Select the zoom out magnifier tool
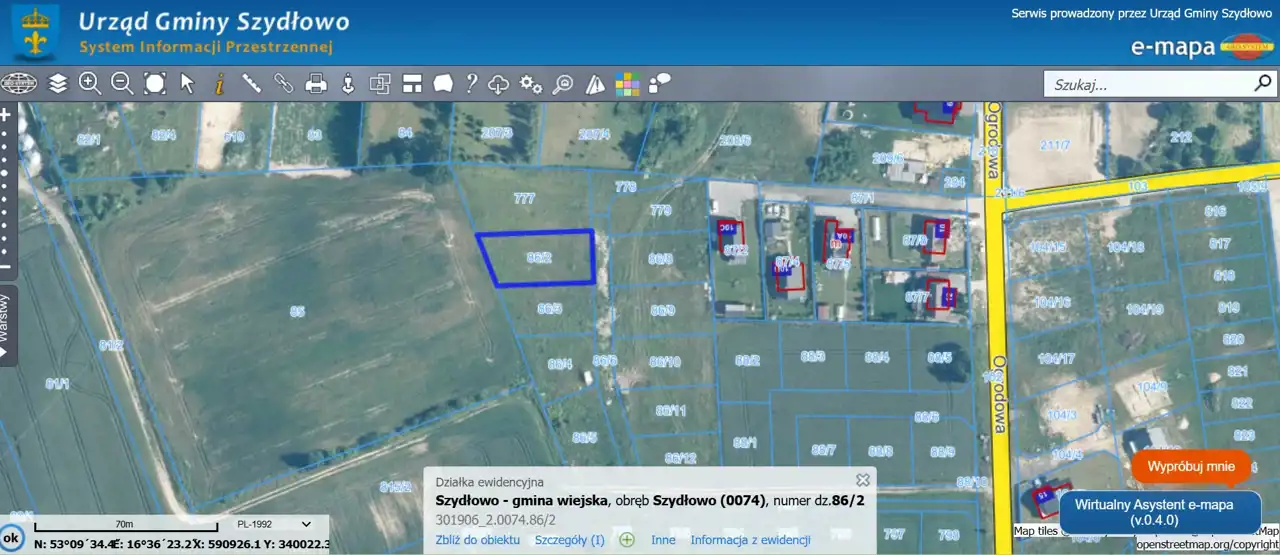 [122, 84]
